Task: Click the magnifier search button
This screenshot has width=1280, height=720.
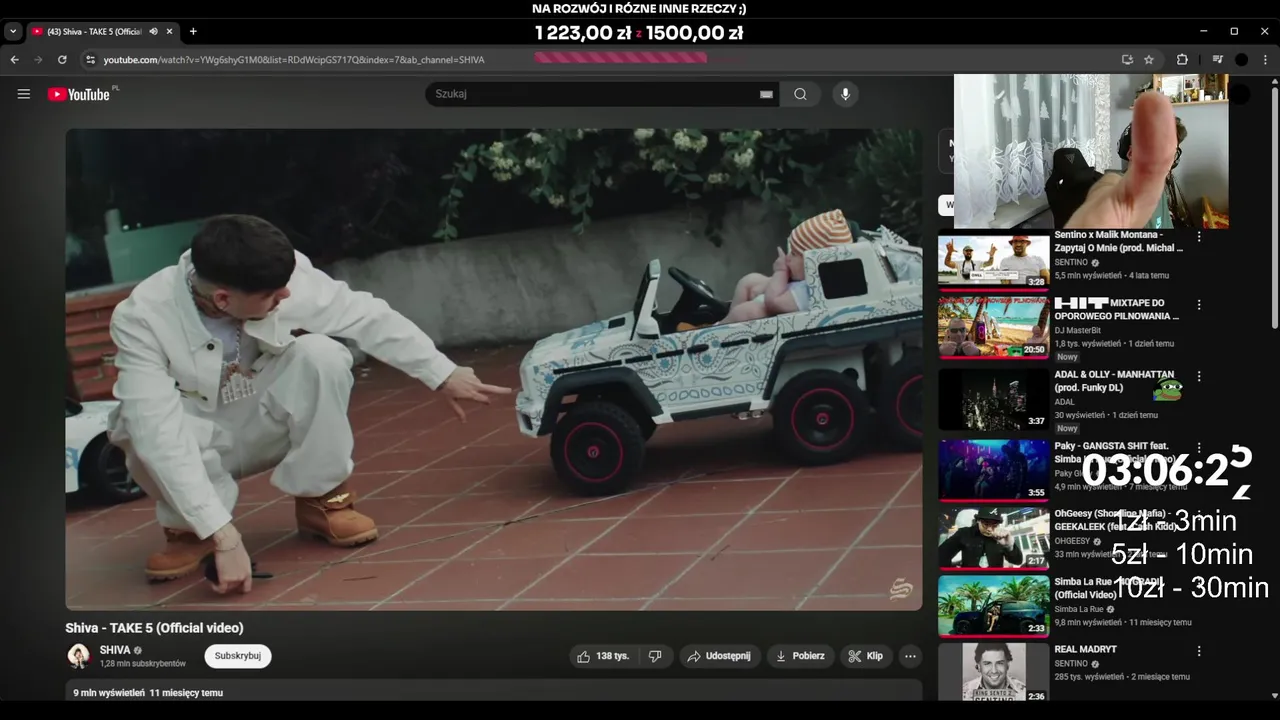Action: (x=800, y=94)
